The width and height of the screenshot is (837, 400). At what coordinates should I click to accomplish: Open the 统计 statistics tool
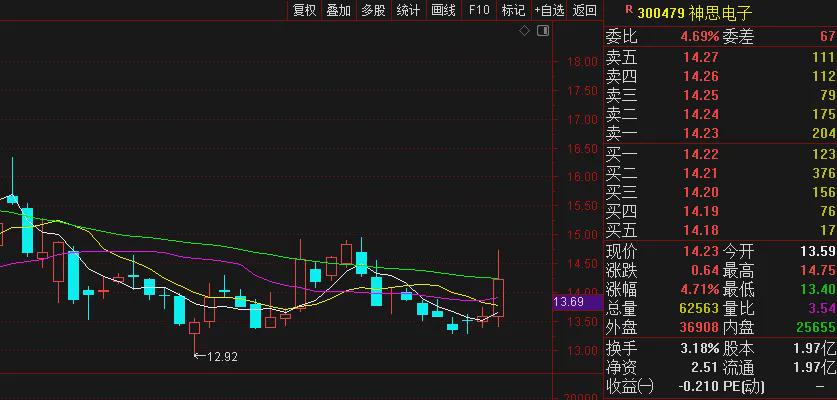408,10
